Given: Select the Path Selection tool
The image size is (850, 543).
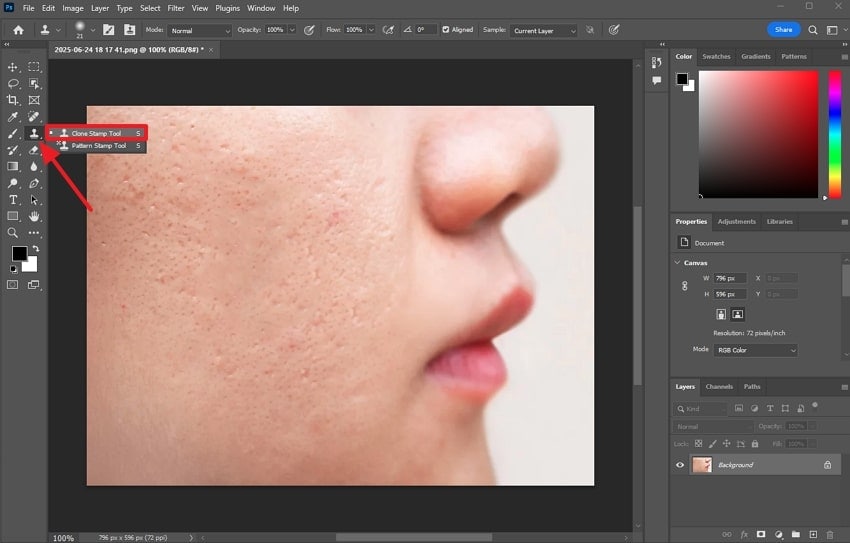Looking at the screenshot, I should click(x=34, y=200).
